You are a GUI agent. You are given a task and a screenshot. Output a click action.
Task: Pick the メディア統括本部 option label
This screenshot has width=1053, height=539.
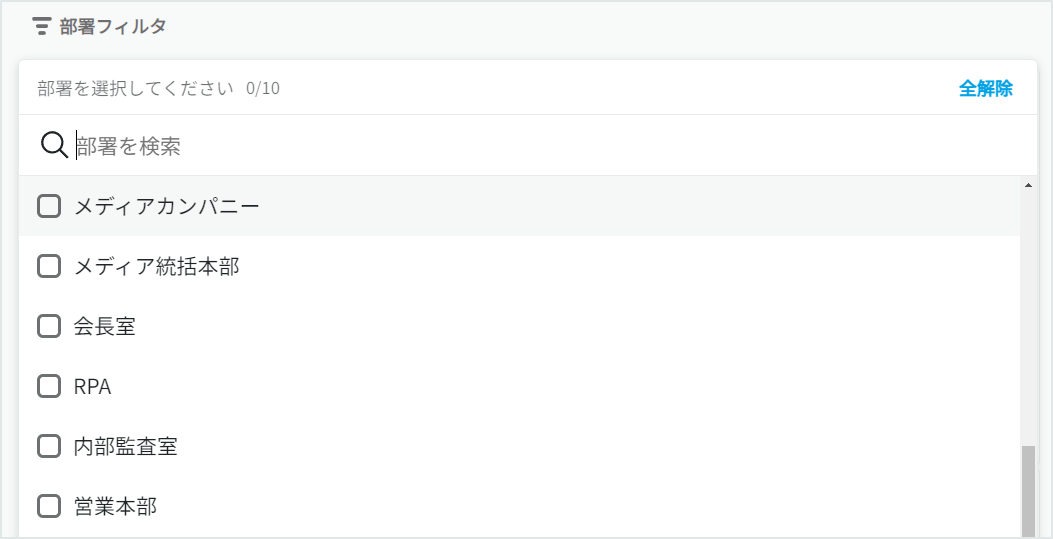pyautogui.click(x=156, y=266)
